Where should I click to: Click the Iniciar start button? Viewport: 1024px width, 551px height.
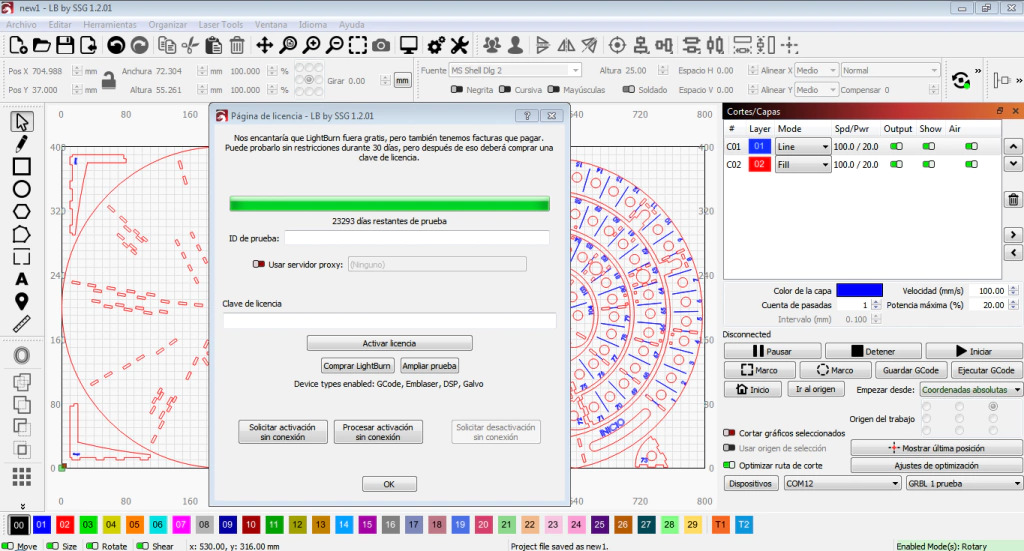point(974,351)
